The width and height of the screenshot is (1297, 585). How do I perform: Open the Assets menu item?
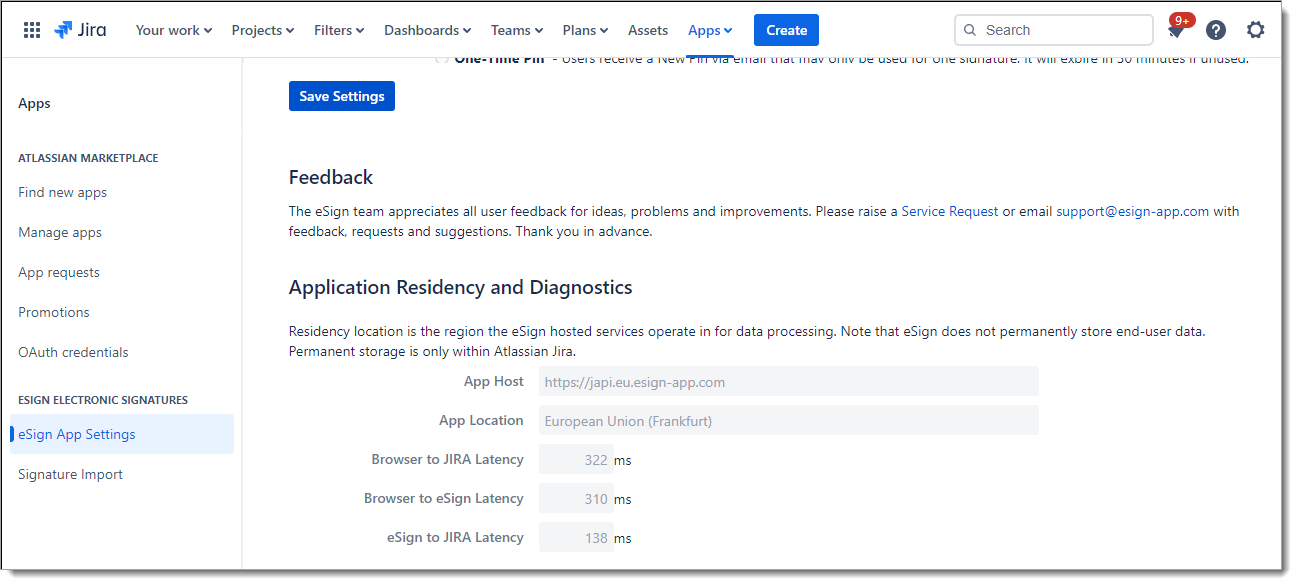[648, 30]
